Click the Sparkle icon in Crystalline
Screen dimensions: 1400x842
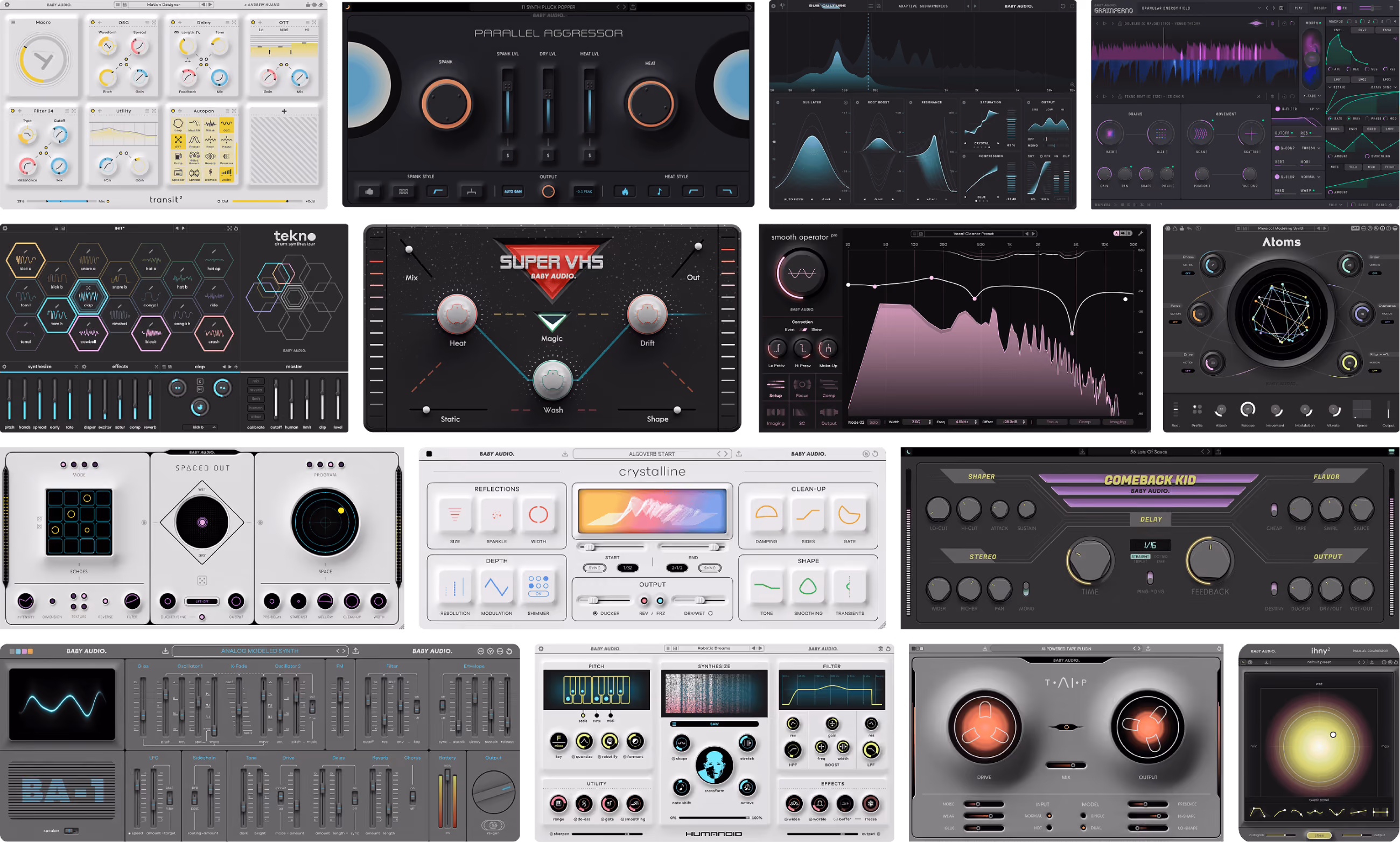click(496, 515)
